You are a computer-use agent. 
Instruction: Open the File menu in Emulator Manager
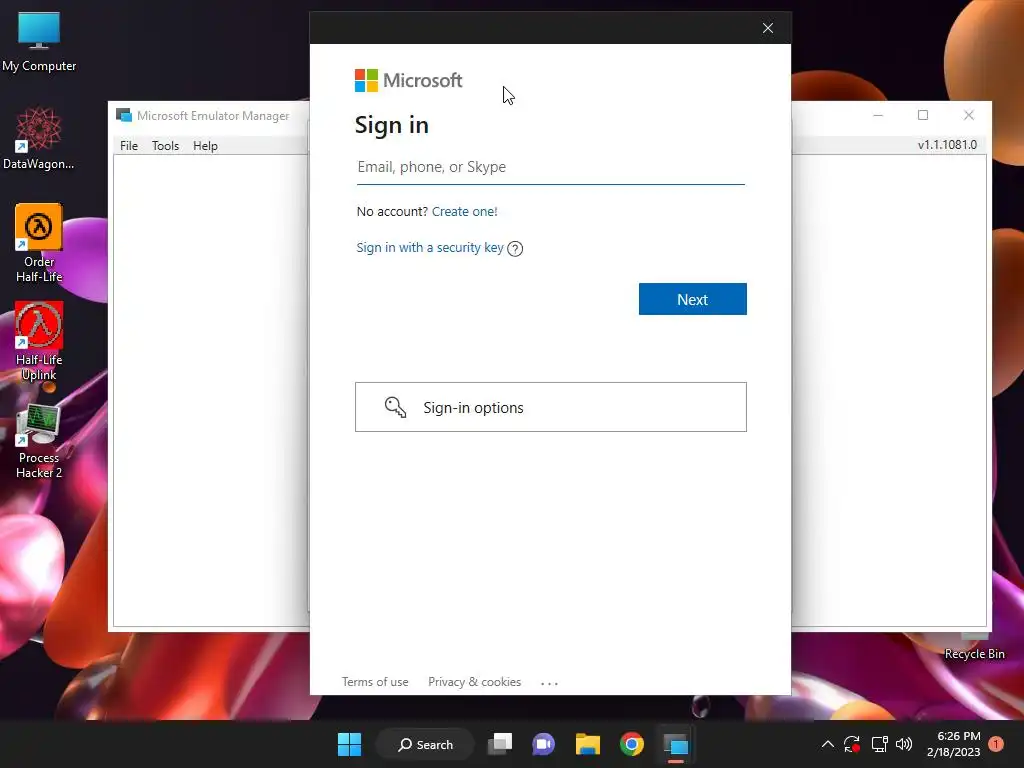tap(129, 146)
